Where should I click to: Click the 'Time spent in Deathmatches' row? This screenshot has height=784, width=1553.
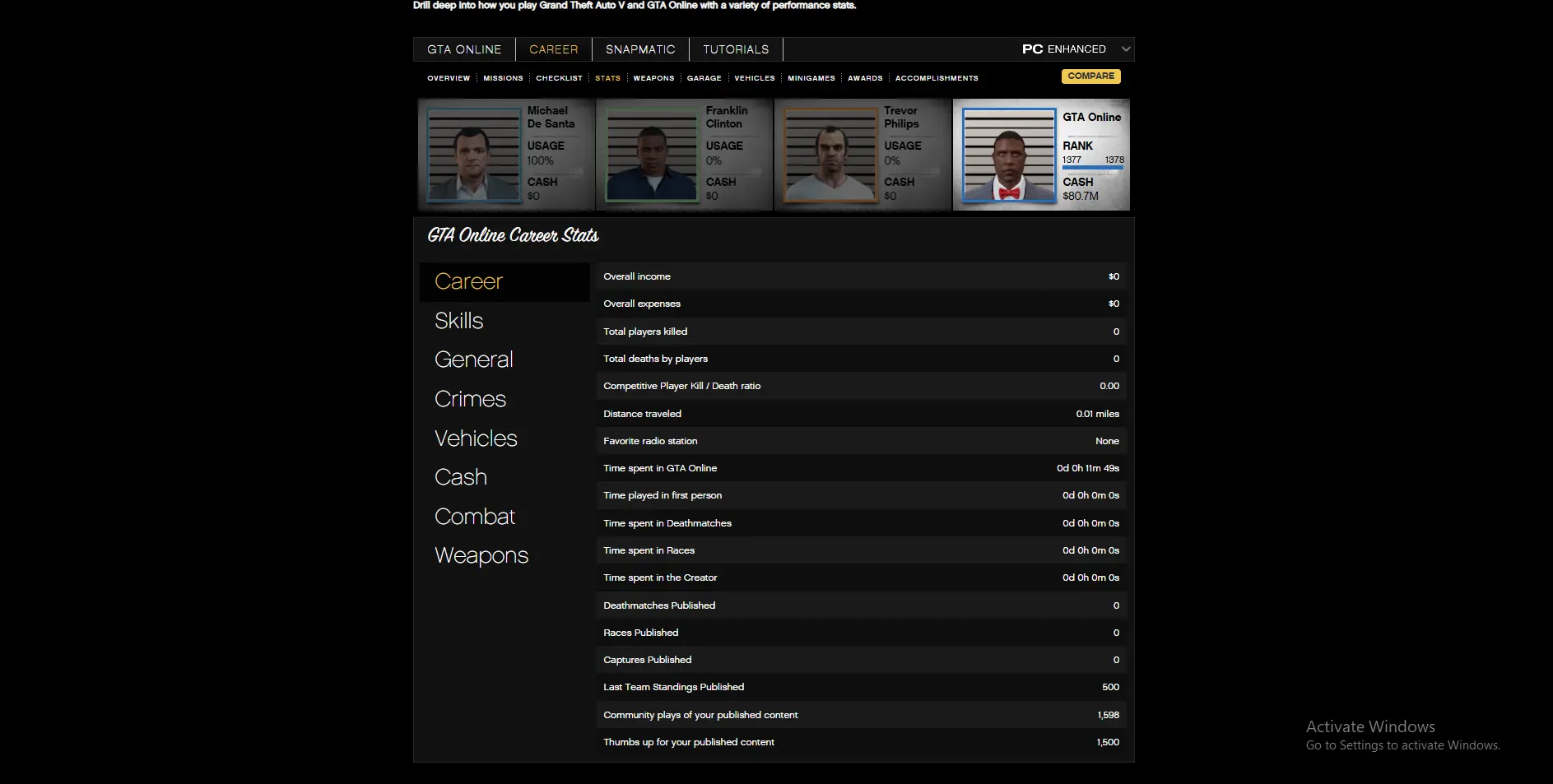(x=861, y=523)
